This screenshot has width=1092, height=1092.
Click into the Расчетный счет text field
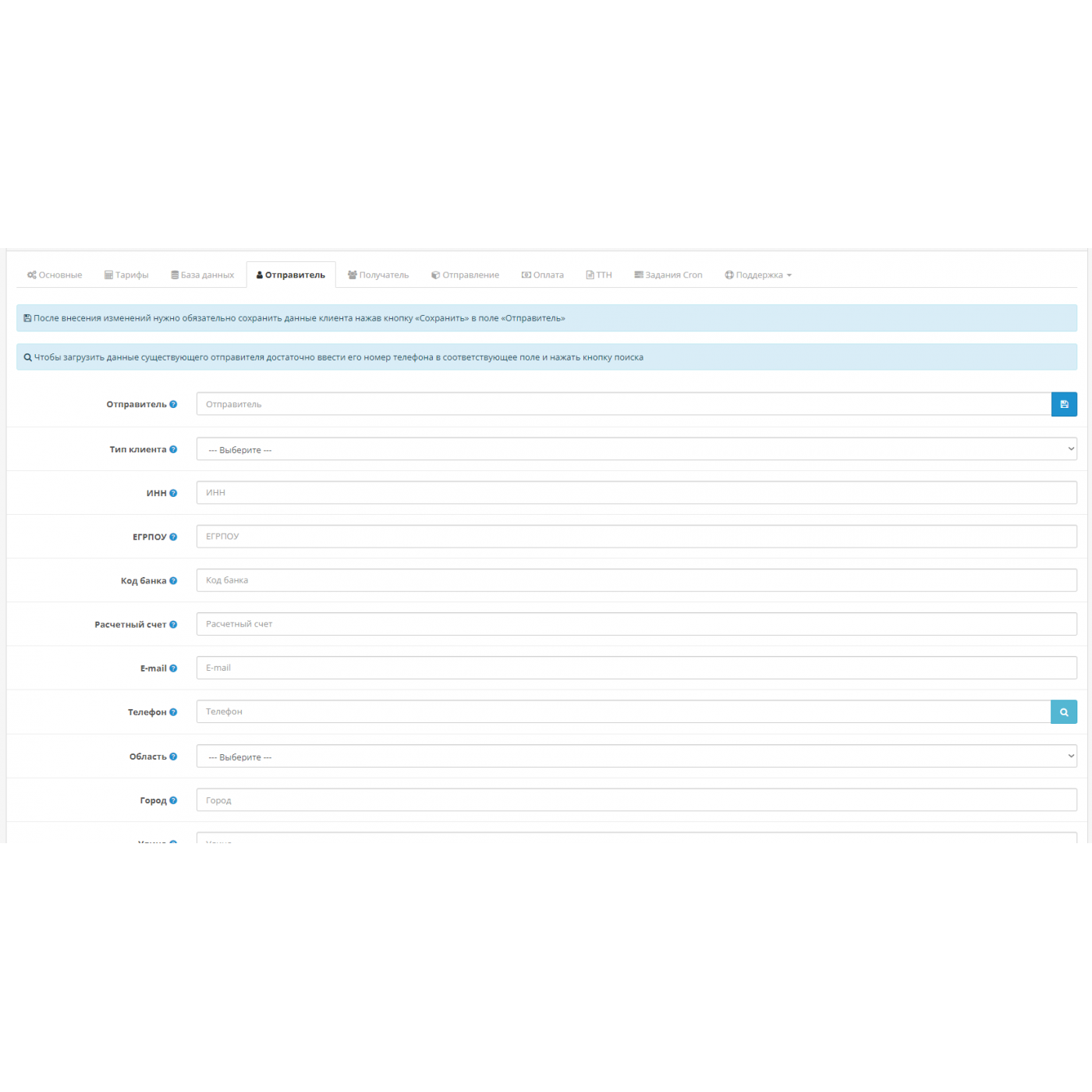(x=636, y=624)
